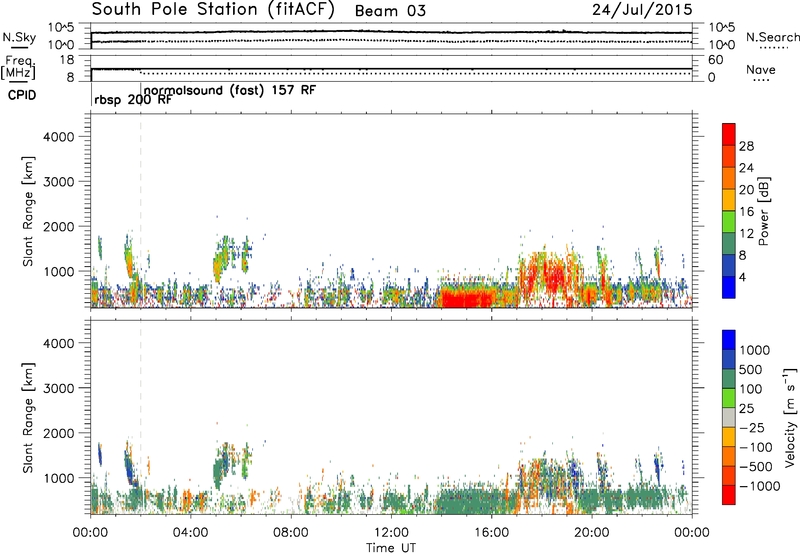Click the CPID row label

[x=22, y=95]
